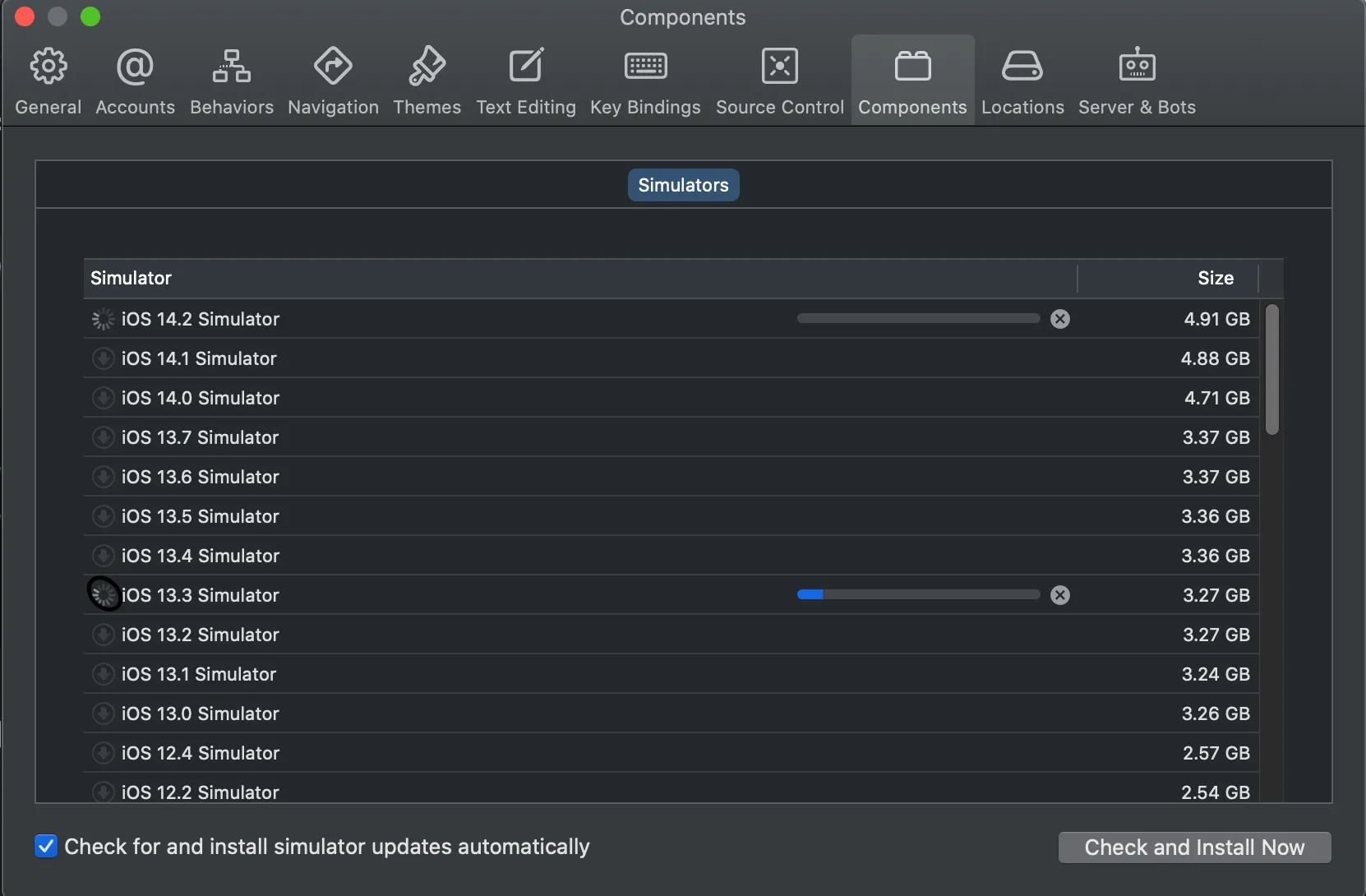This screenshot has height=896, width=1366.
Task: Click download icon for iOS 13.0 Simulator
Action: click(x=103, y=714)
